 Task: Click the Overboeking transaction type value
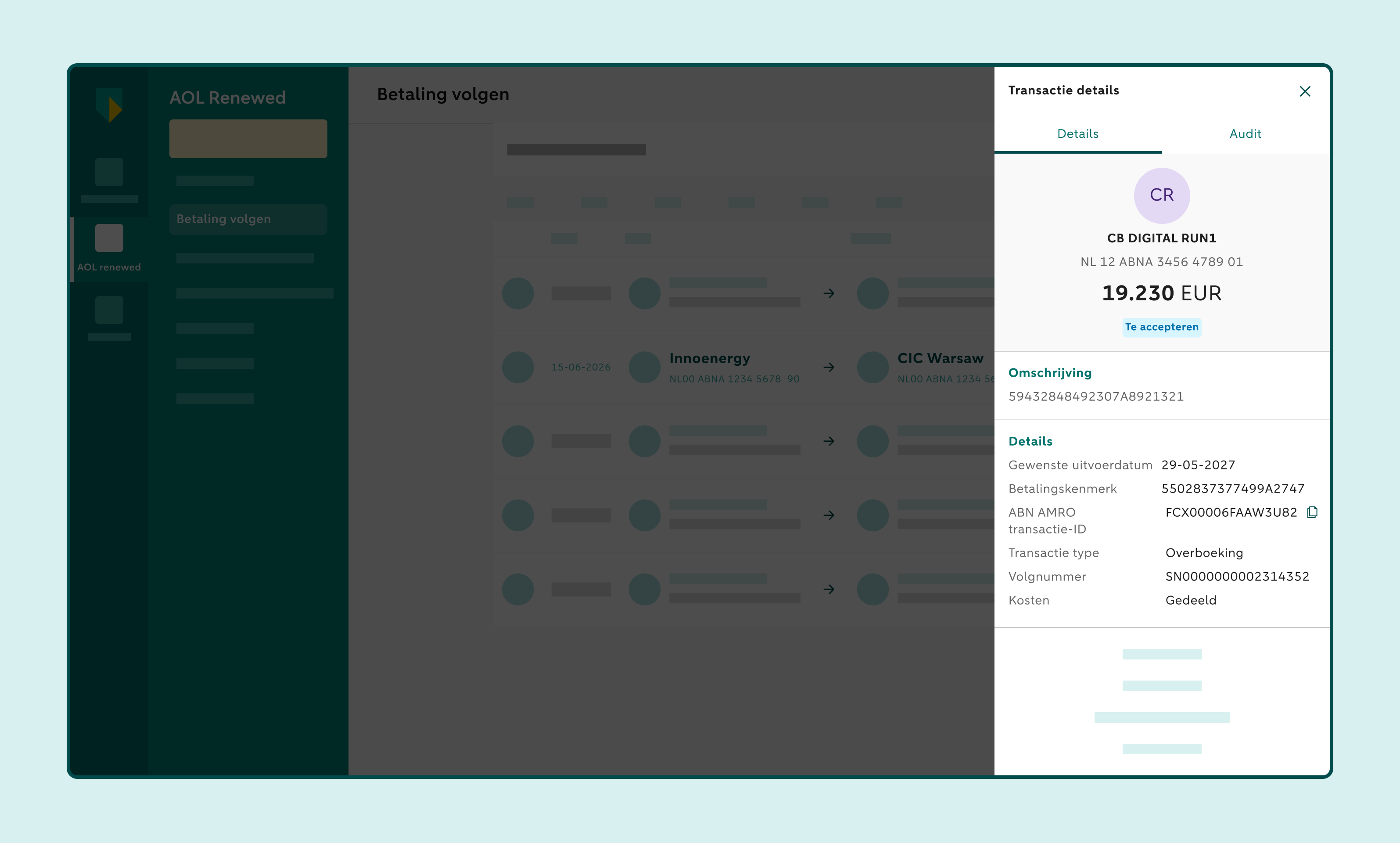(1204, 553)
